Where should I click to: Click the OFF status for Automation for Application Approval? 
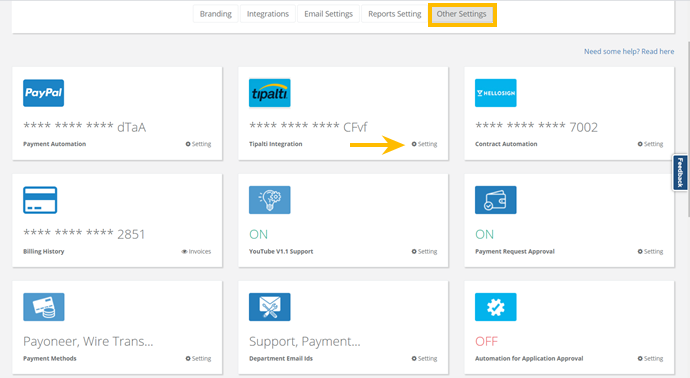coord(486,341)
